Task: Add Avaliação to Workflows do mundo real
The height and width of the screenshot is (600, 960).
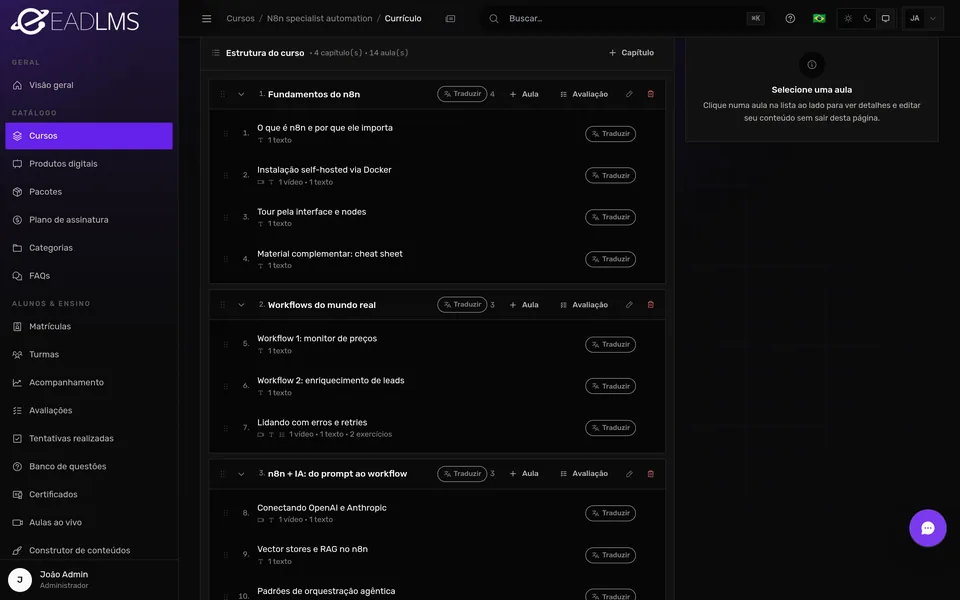Action: [x=584, y=305]
